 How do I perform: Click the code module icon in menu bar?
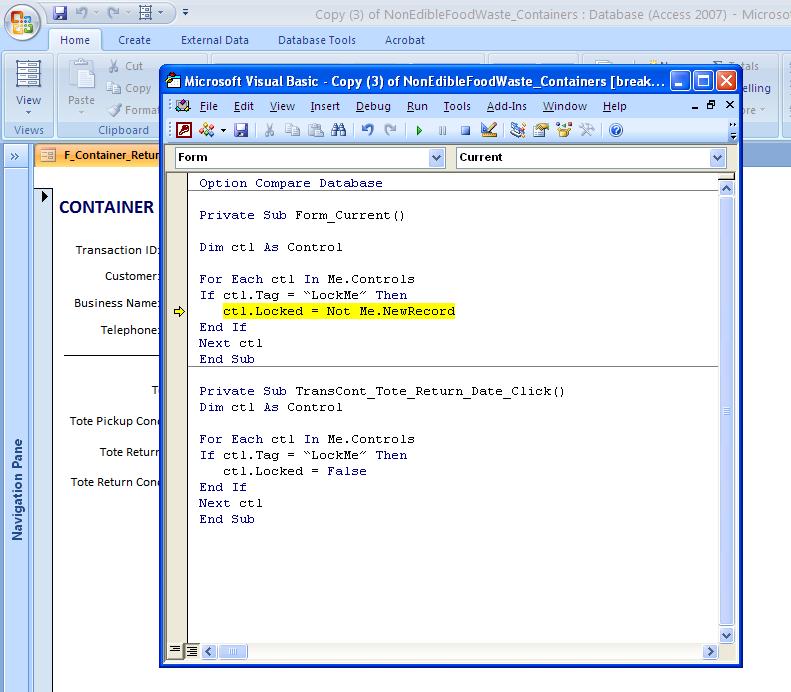(x=183, y=106)
